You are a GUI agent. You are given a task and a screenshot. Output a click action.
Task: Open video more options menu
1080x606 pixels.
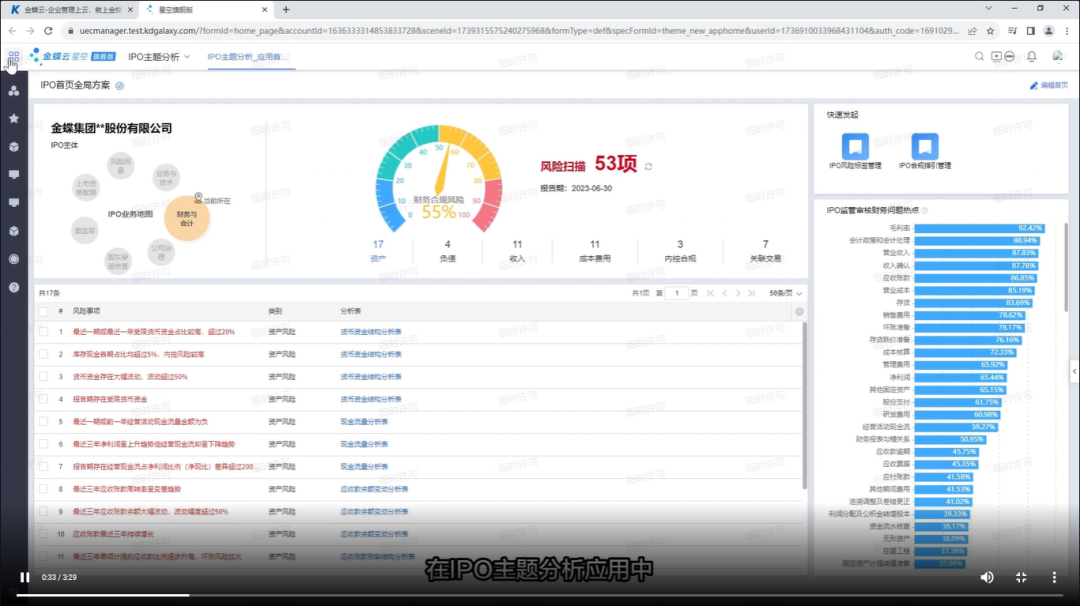click(x=1054, y=577)
